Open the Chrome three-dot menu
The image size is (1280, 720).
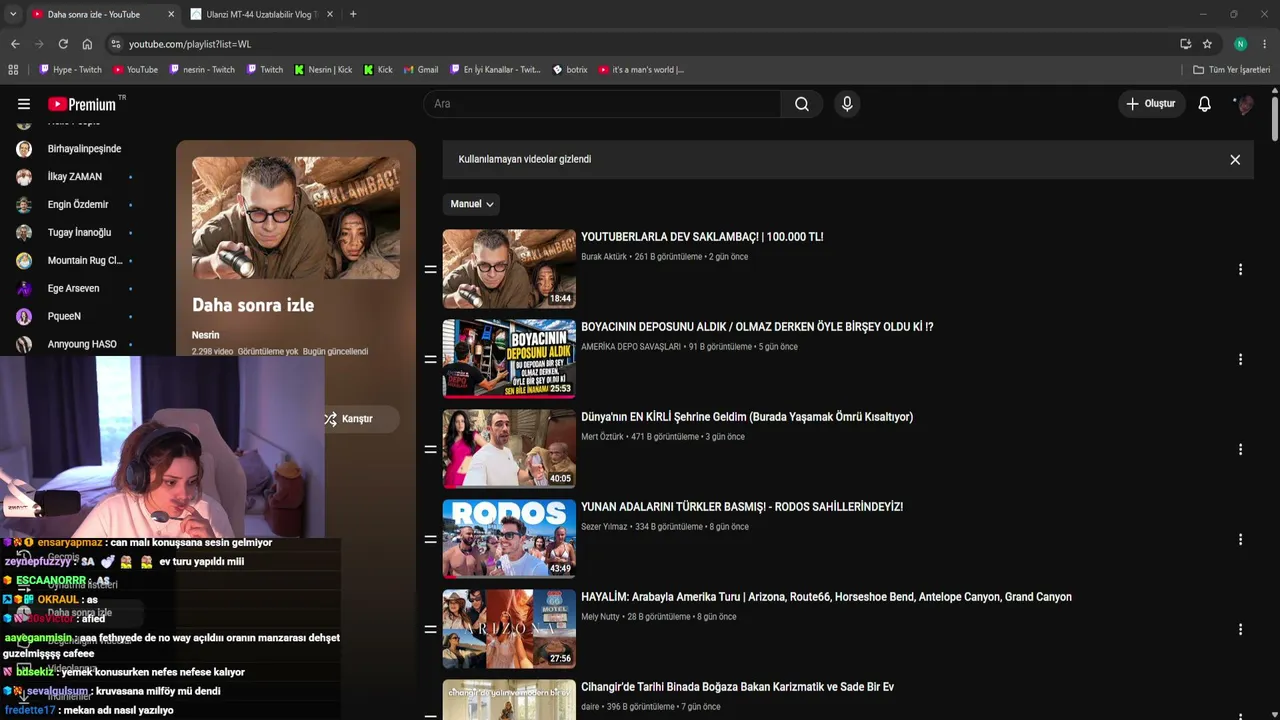click(1265, 44)
